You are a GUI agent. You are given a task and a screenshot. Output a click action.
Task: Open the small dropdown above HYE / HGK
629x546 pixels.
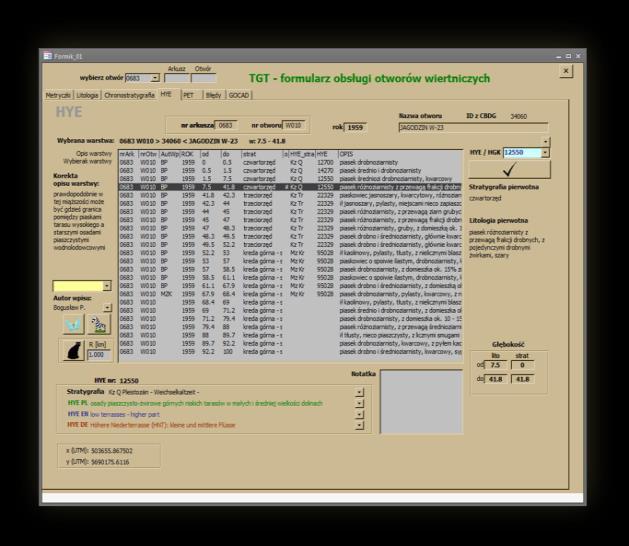(545, 142)
